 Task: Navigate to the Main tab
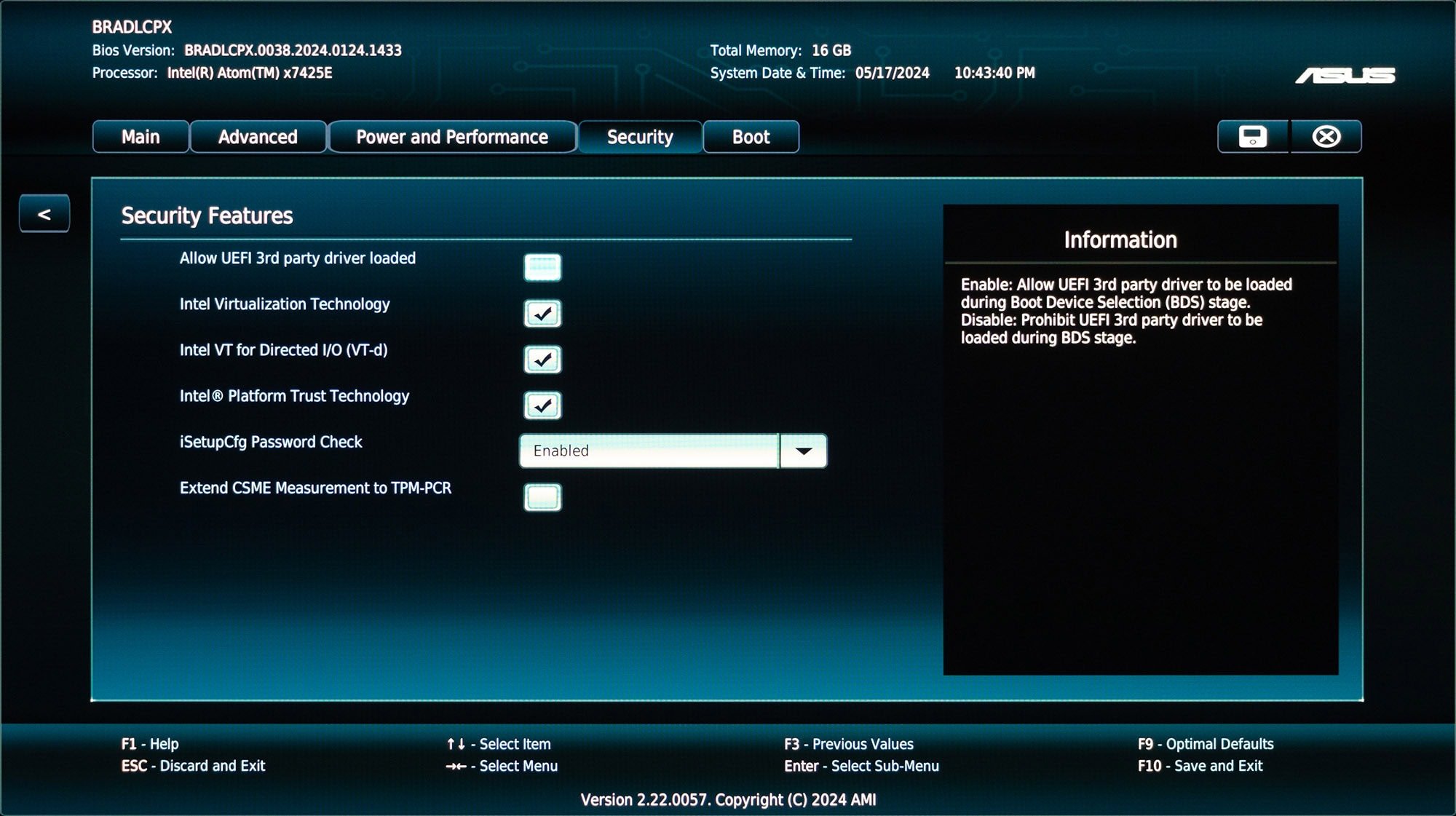tap(141, 136)
